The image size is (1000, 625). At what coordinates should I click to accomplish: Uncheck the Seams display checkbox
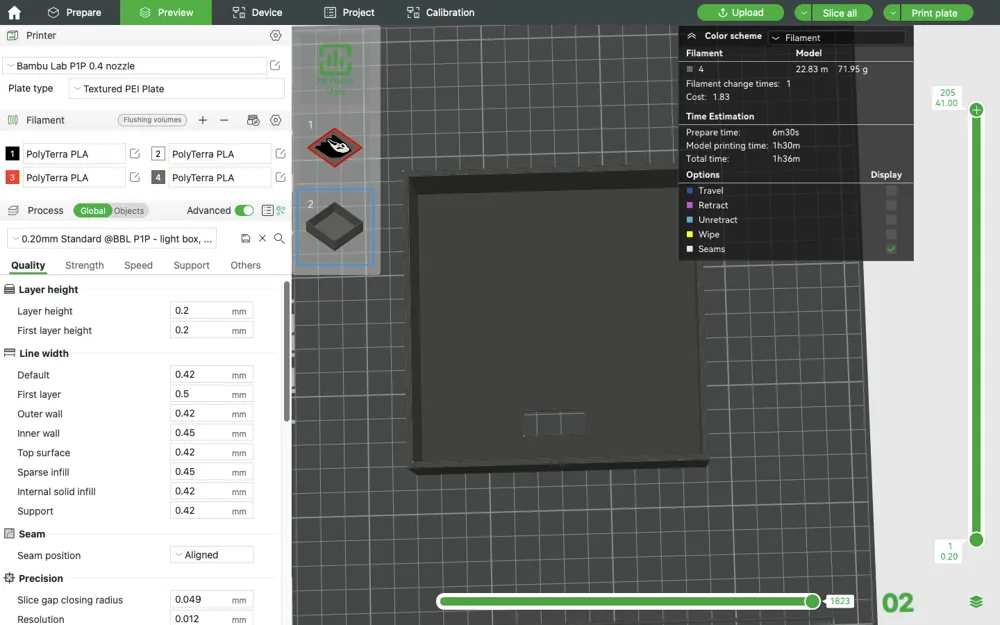click(x=891, y=249)
